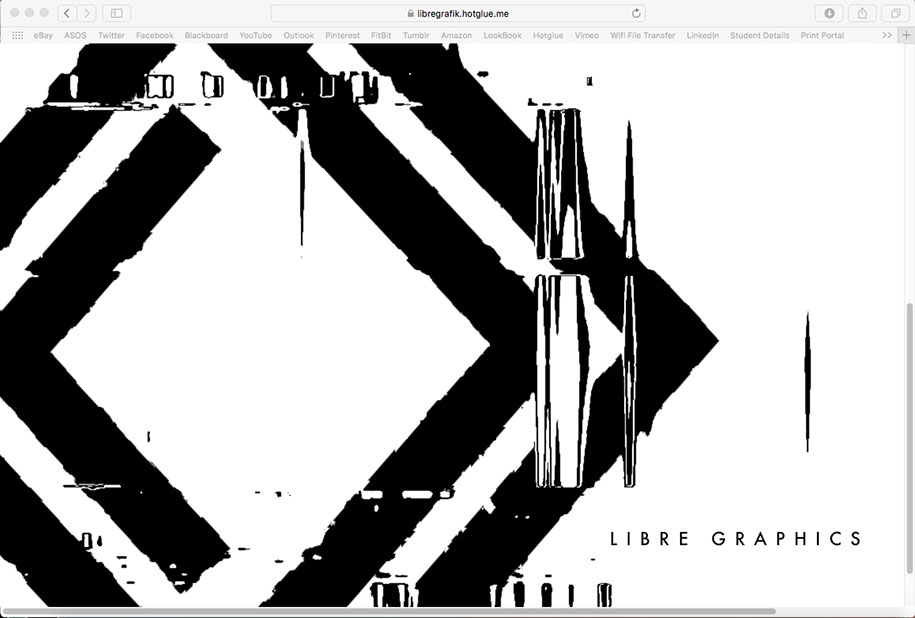The height and width of the screenshot is (618, 915).
Task: Toggle the sidebar view button
Action: 117,13
